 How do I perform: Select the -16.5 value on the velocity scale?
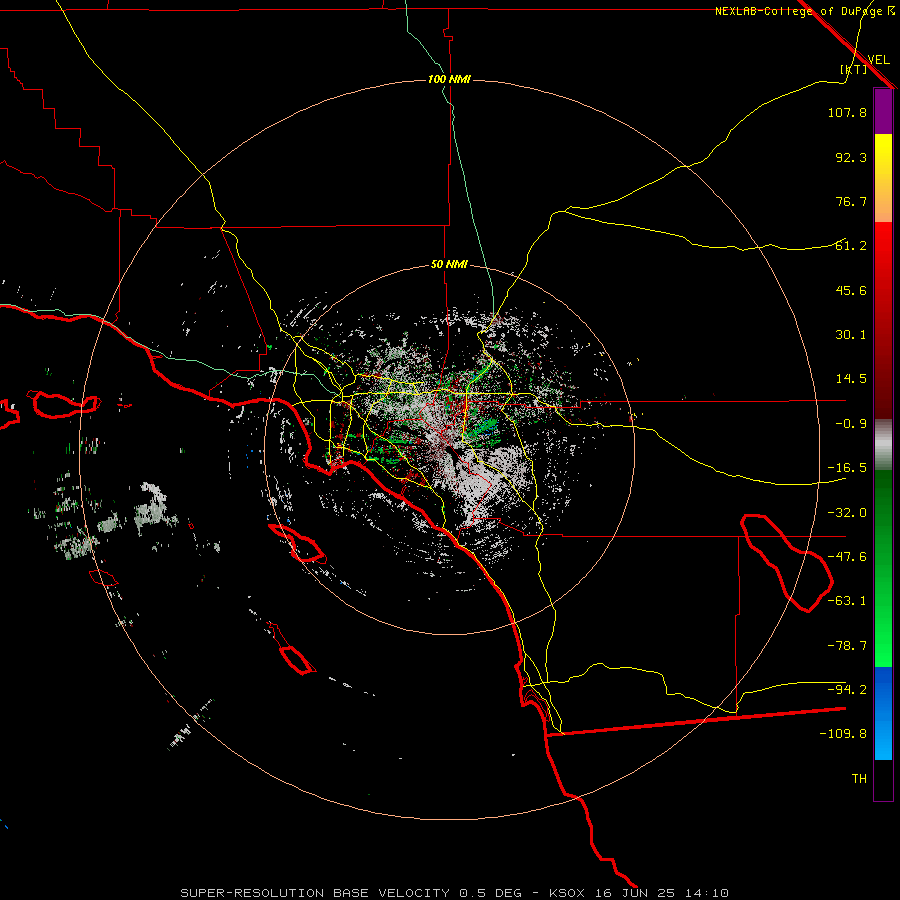pos(847,468)
